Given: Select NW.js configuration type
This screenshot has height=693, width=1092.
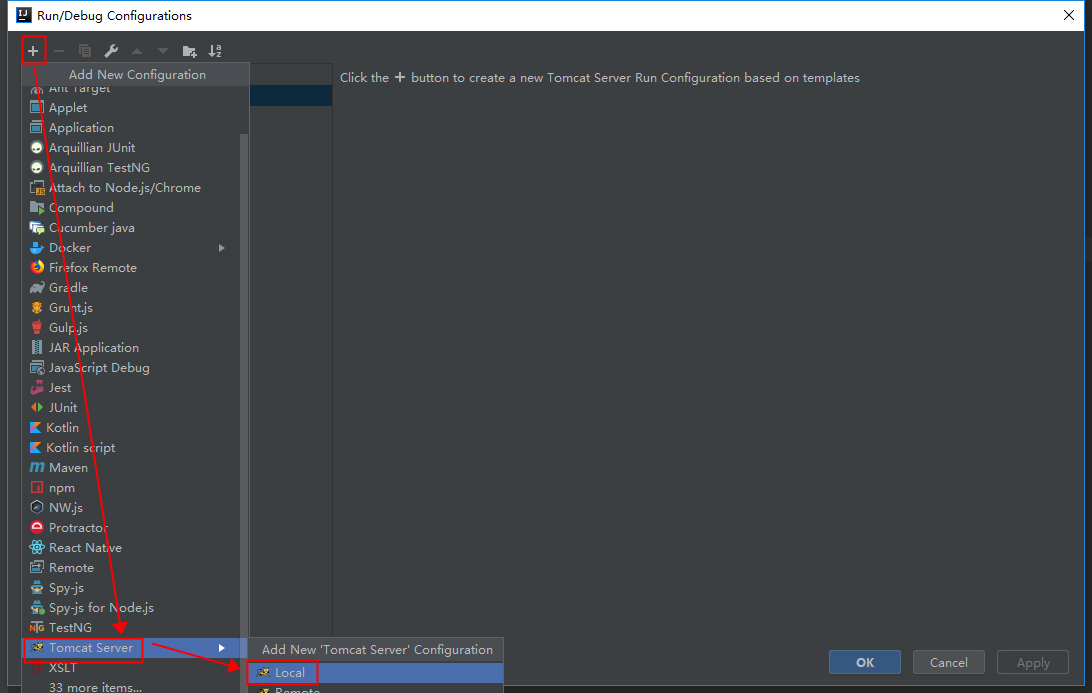Looking at the screenshot, I should pyautogui.click(x=131, y=508).
